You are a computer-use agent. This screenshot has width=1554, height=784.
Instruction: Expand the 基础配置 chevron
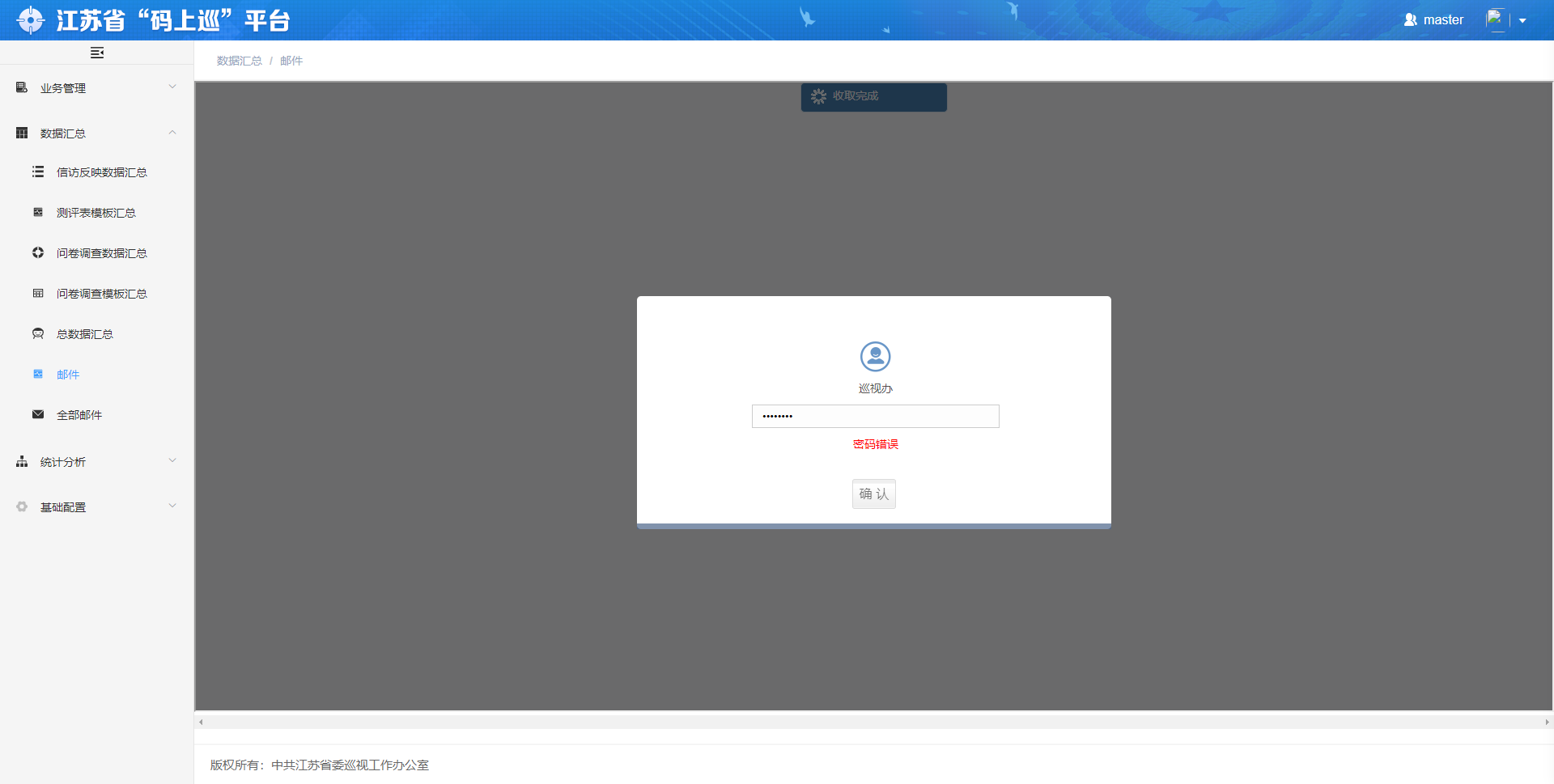(x=172, y=506)
